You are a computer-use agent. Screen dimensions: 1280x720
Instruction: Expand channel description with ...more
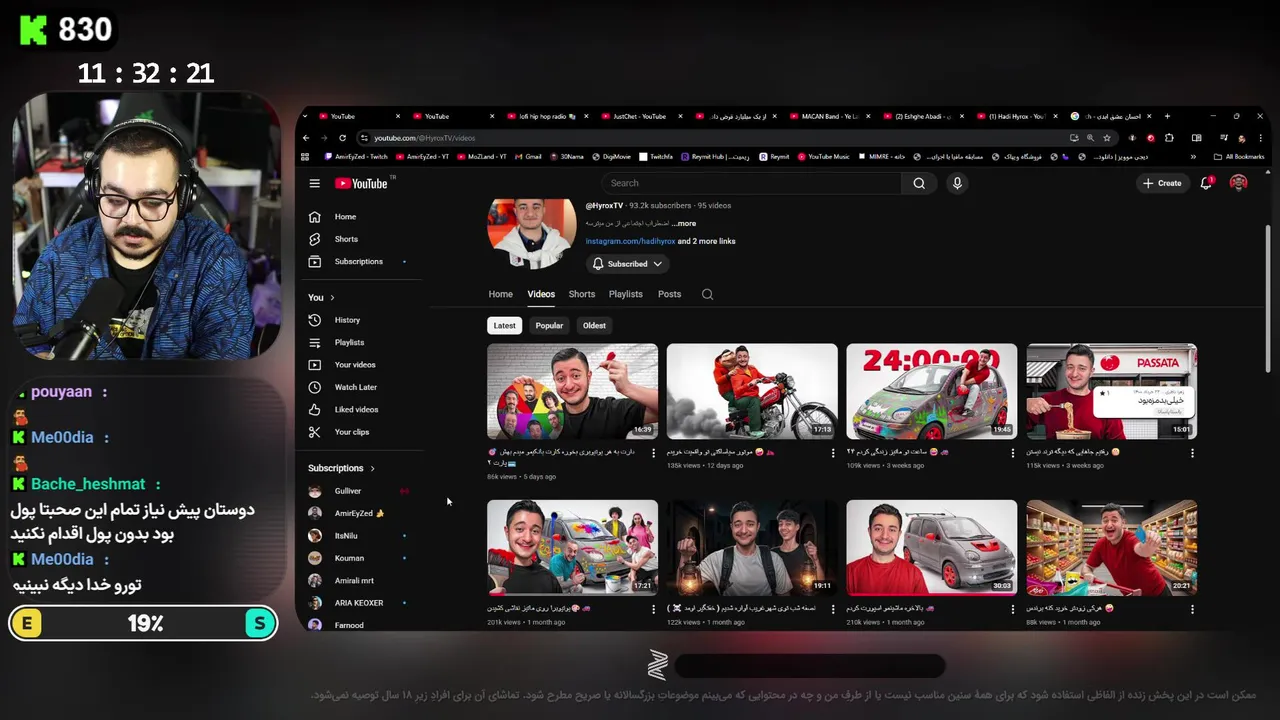pyautogui.click(x=685, y=224)
